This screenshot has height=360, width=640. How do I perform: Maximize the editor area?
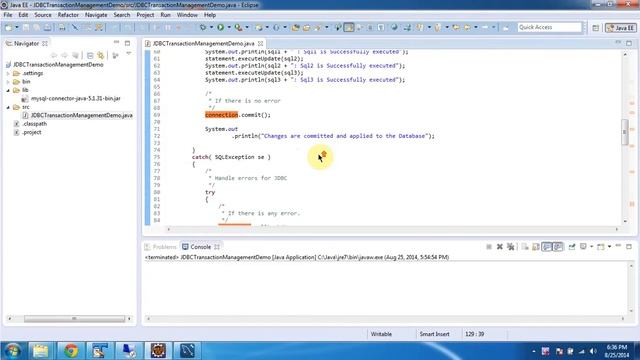pyautogui.click(x=629, y=42)
